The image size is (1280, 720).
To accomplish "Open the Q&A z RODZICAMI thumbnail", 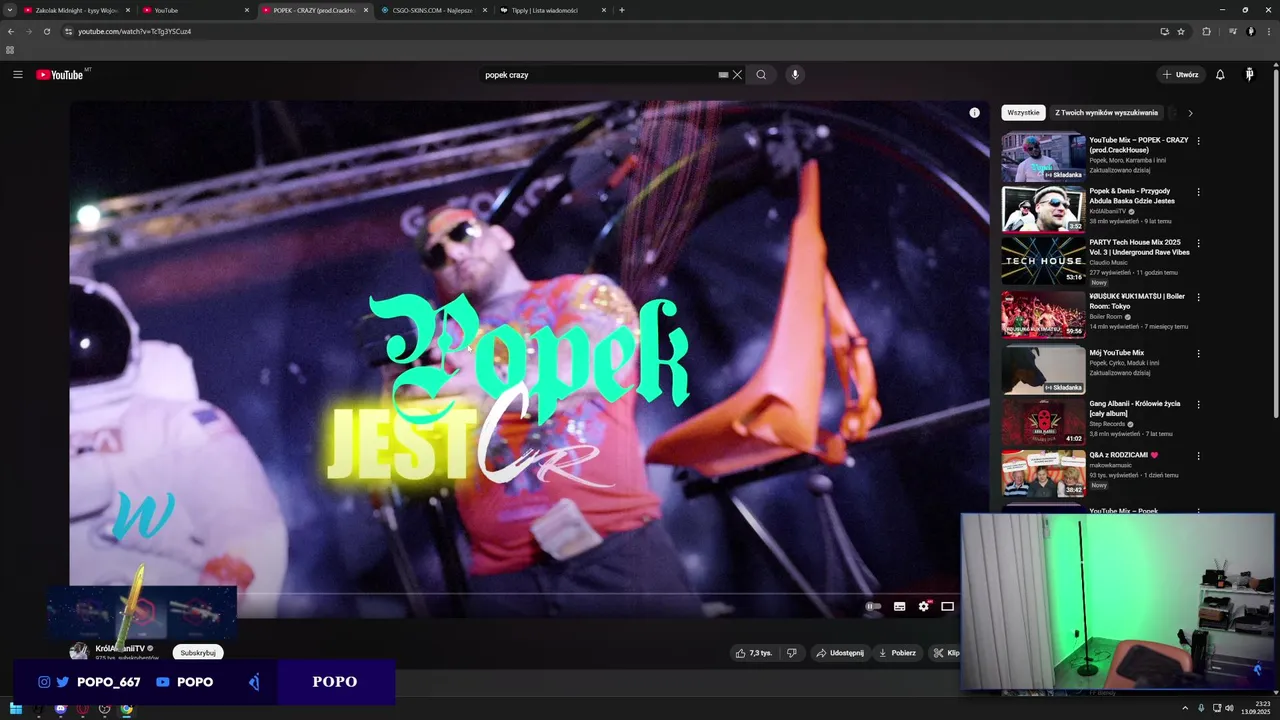I will pos(1043,473).
